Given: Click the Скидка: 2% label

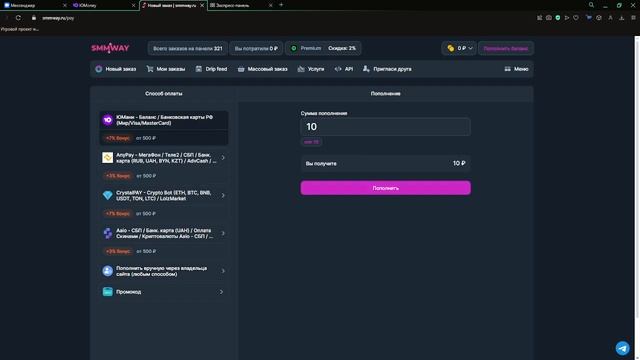Looking at the screenshot, I should pos(342,48).
